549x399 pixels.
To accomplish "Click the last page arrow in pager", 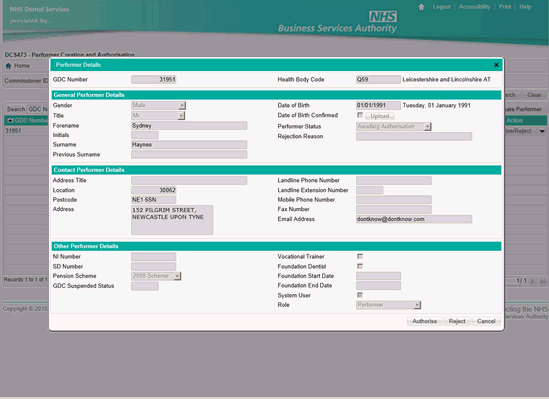I will tap(542, 281).
